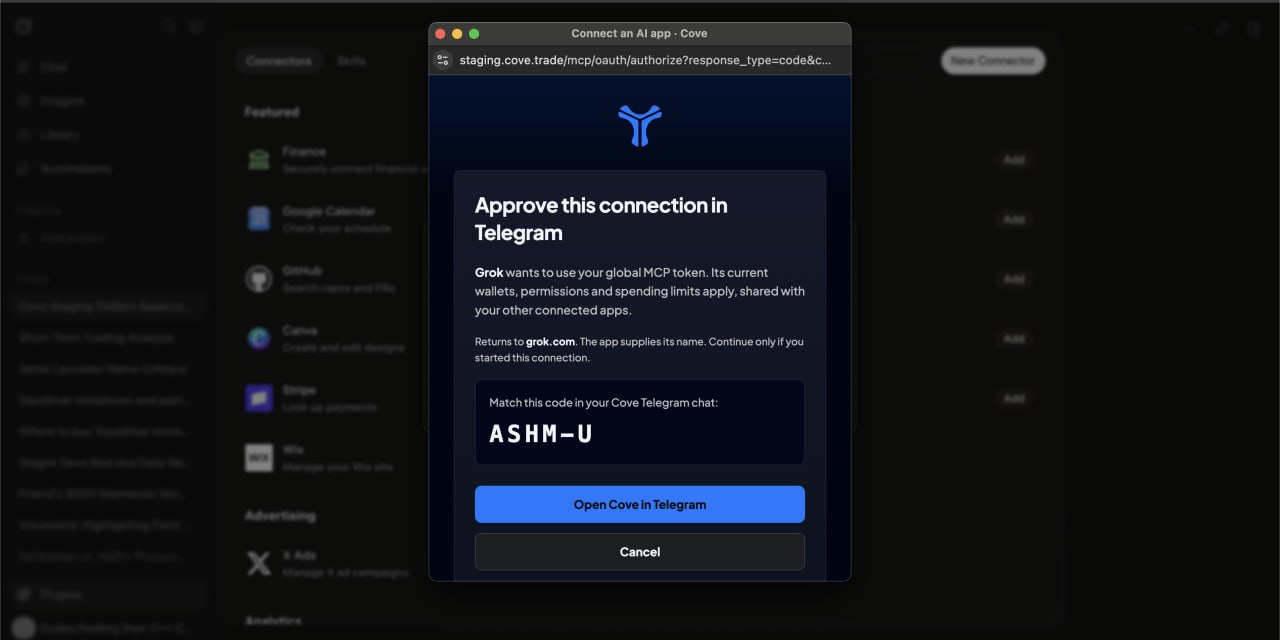
Task: Close the Connect an AI app popup
Action: (440, 33)
